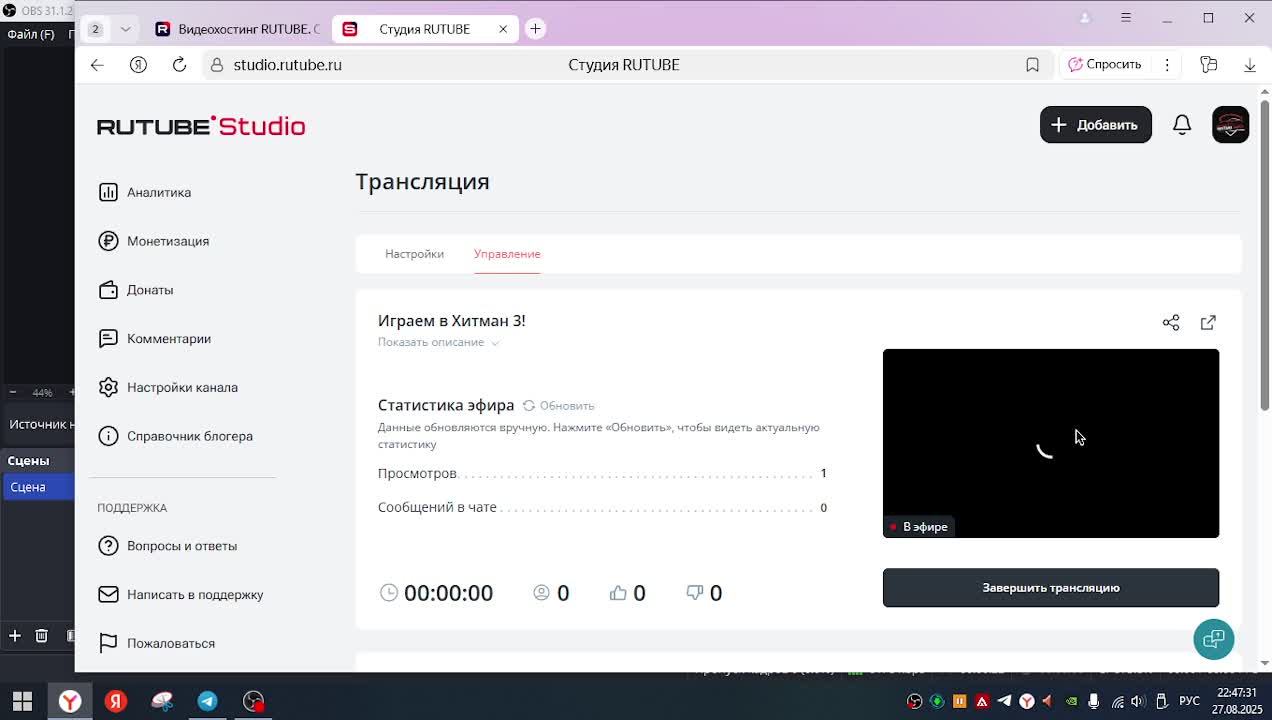Reload the page

tap(179, 64)
